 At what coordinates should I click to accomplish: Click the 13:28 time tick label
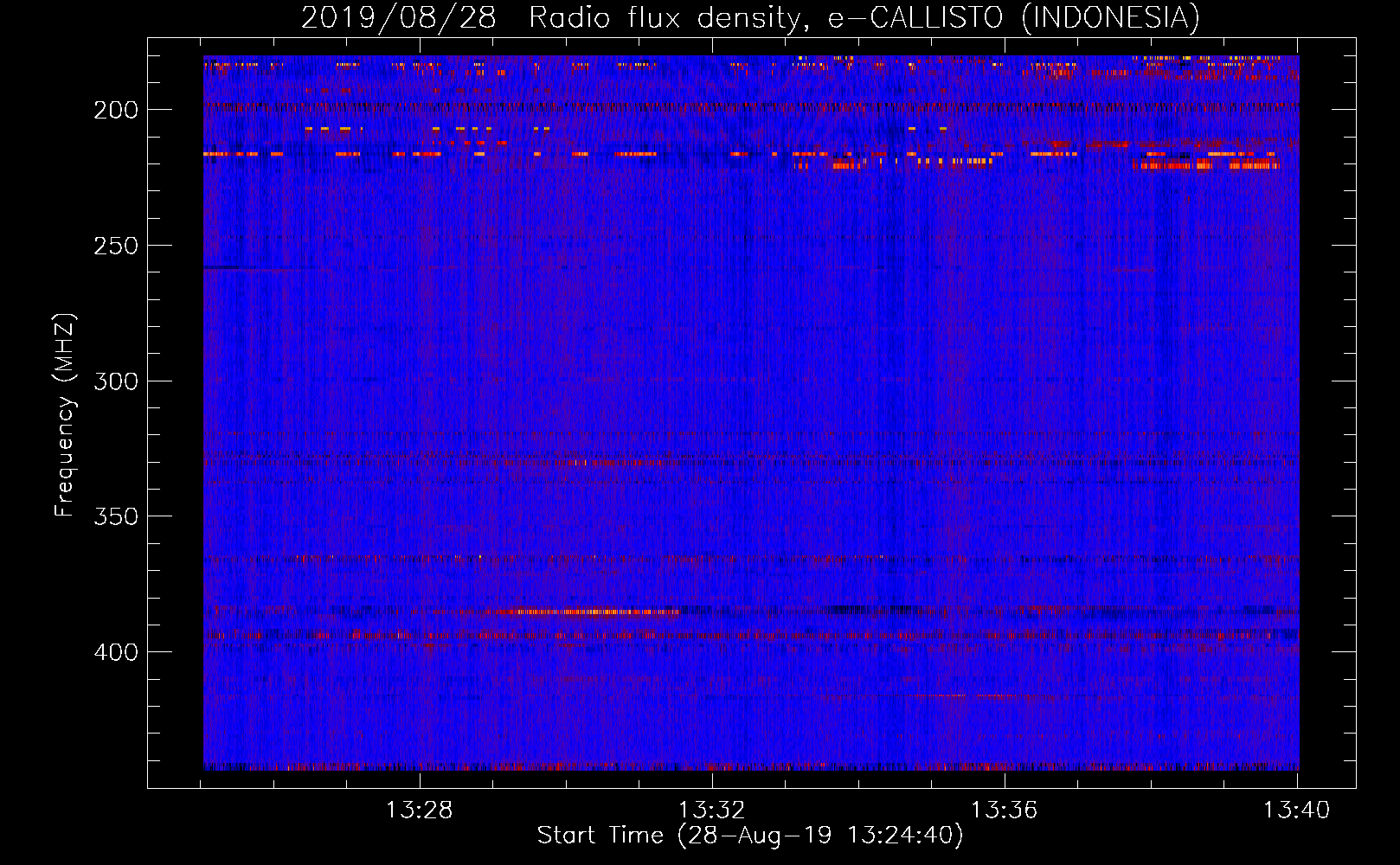(419, 811)
